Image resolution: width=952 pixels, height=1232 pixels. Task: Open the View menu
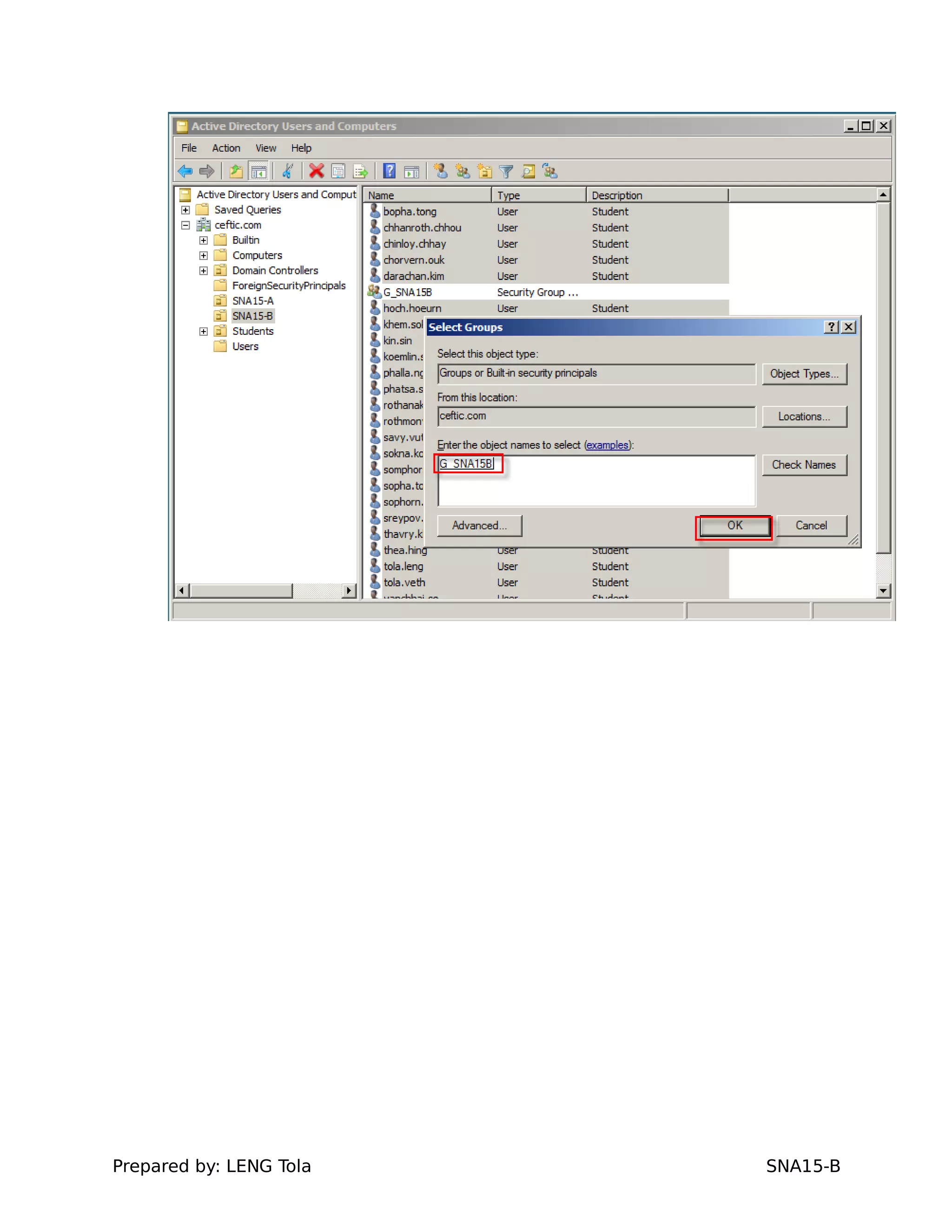click(265, 148)
